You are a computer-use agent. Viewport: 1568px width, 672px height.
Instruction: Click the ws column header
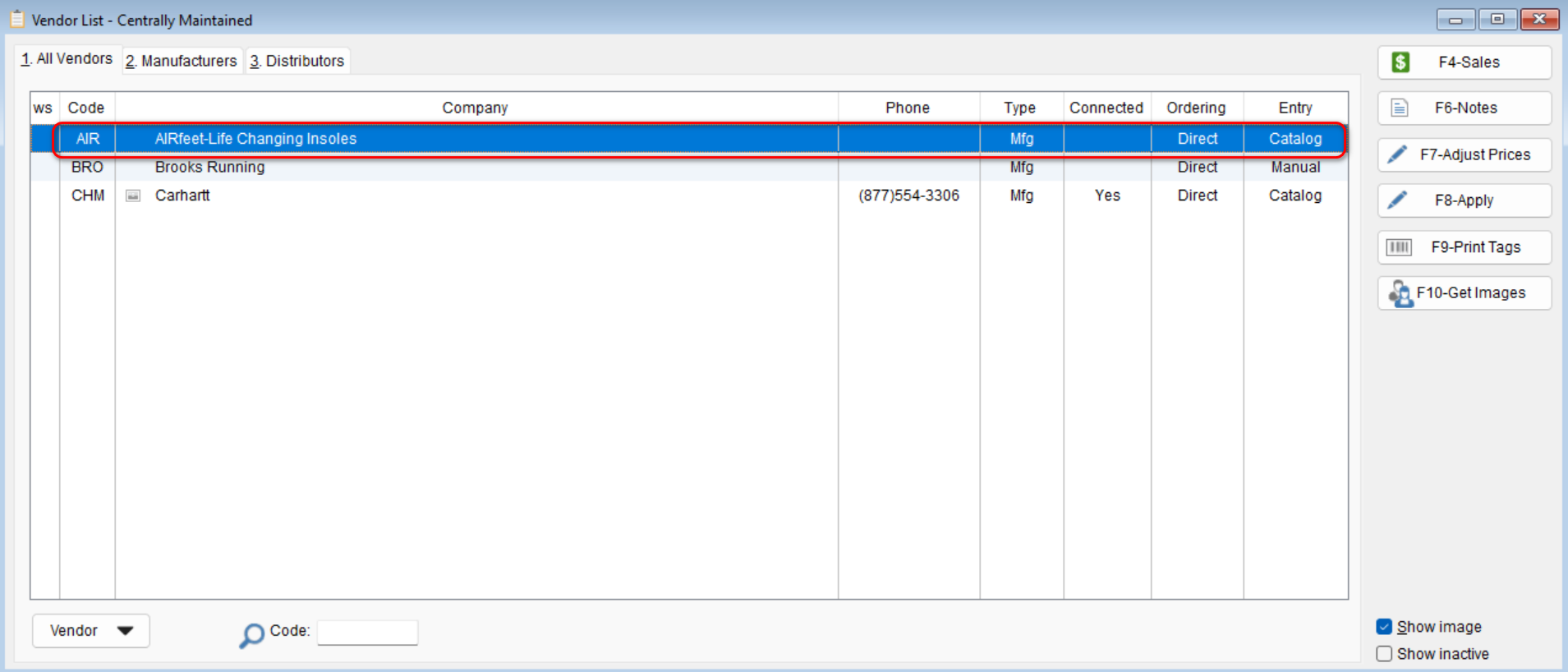44,108
